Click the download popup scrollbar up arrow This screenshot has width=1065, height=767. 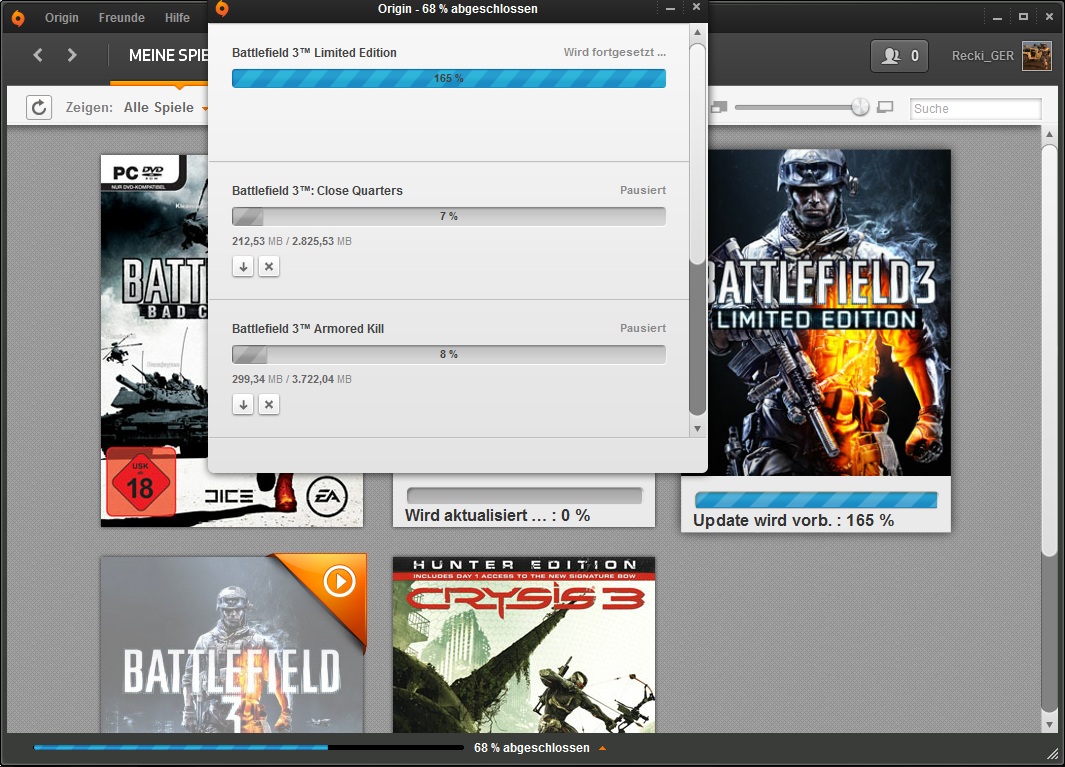pos(697,33)
